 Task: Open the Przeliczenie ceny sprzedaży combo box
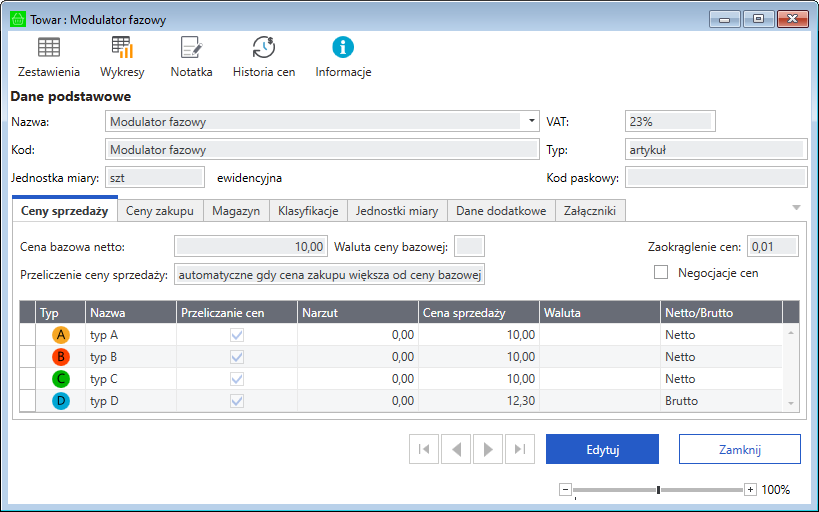(x=329, y=274)
